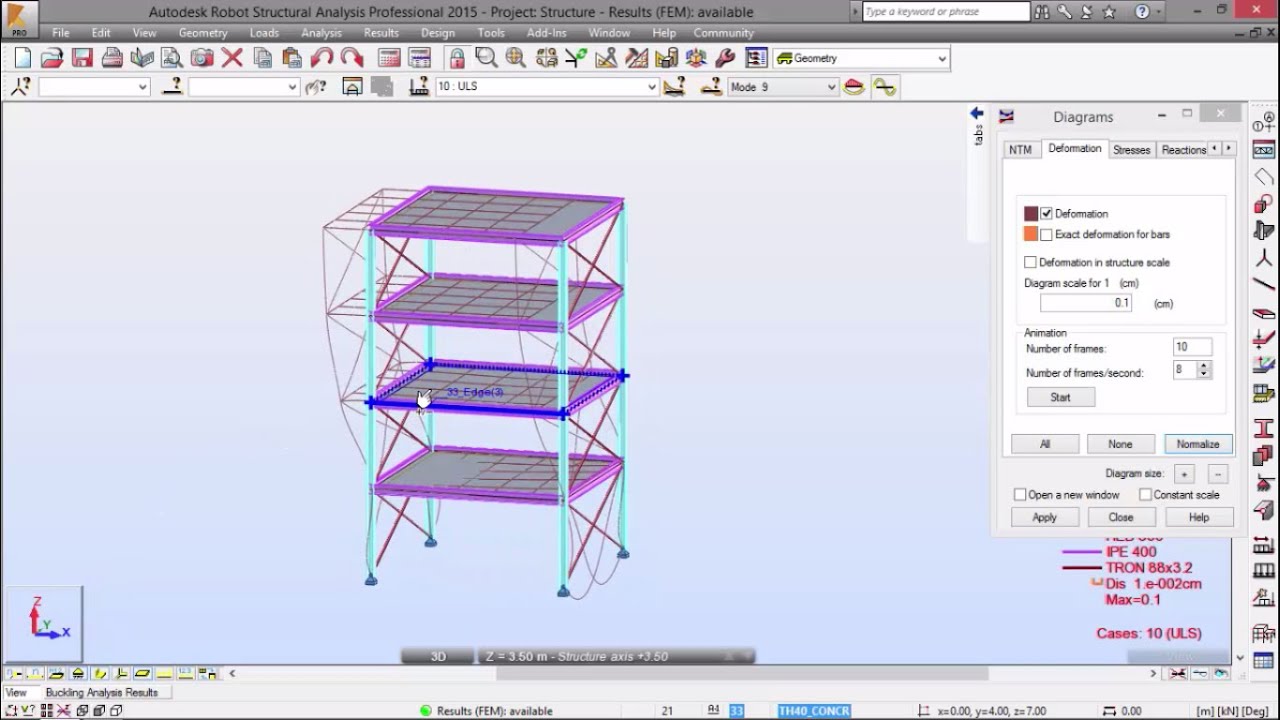The image size is (1280, 720).
Task: Save project using the floppy disk icon
Action: [82, 58]
